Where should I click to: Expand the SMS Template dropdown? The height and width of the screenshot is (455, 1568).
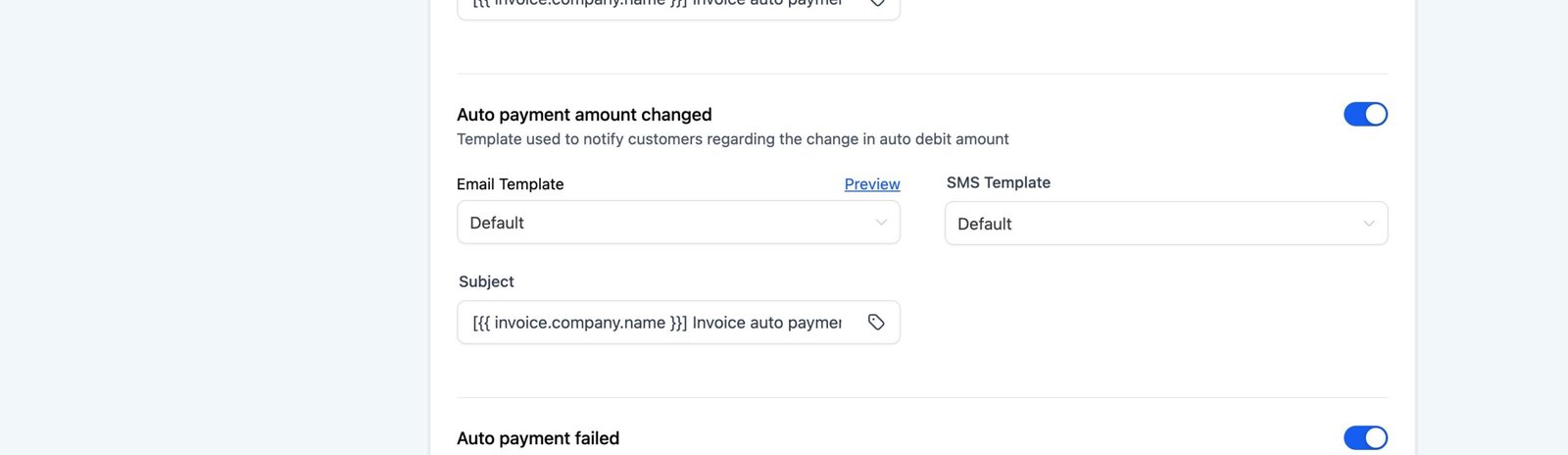point(1165,224)
